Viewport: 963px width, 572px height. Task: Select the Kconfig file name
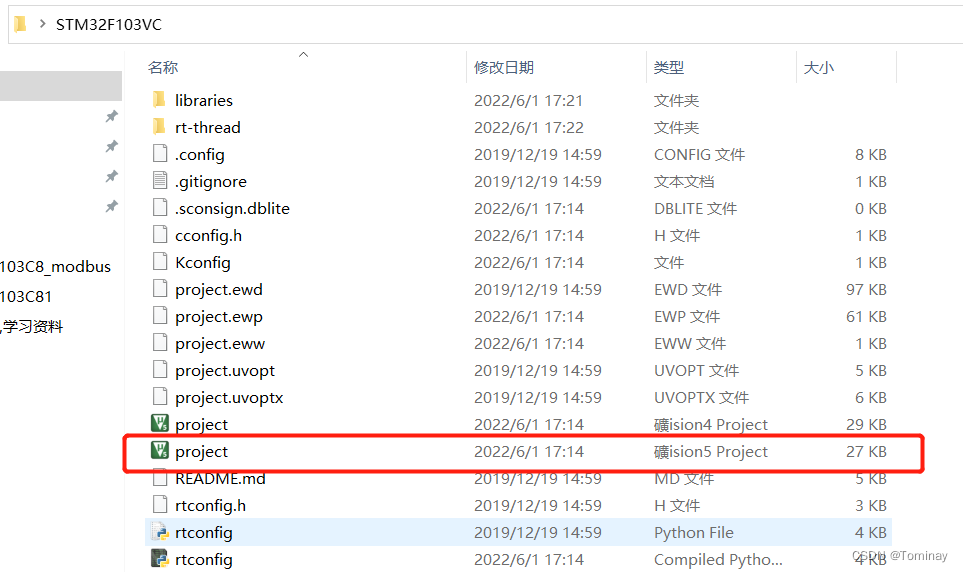[203, 262]
